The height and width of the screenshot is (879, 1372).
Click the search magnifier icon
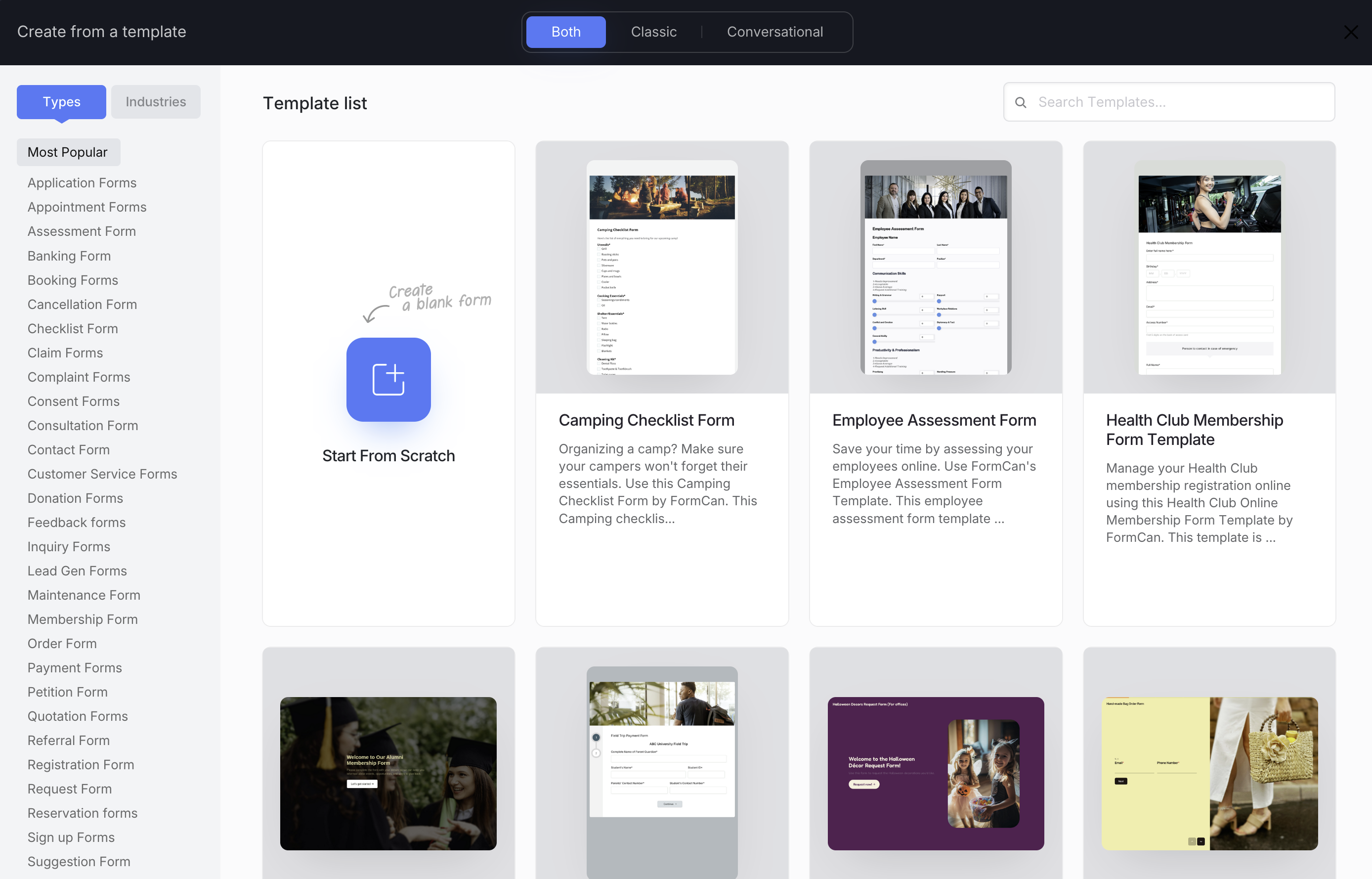tap(1021, 102)
